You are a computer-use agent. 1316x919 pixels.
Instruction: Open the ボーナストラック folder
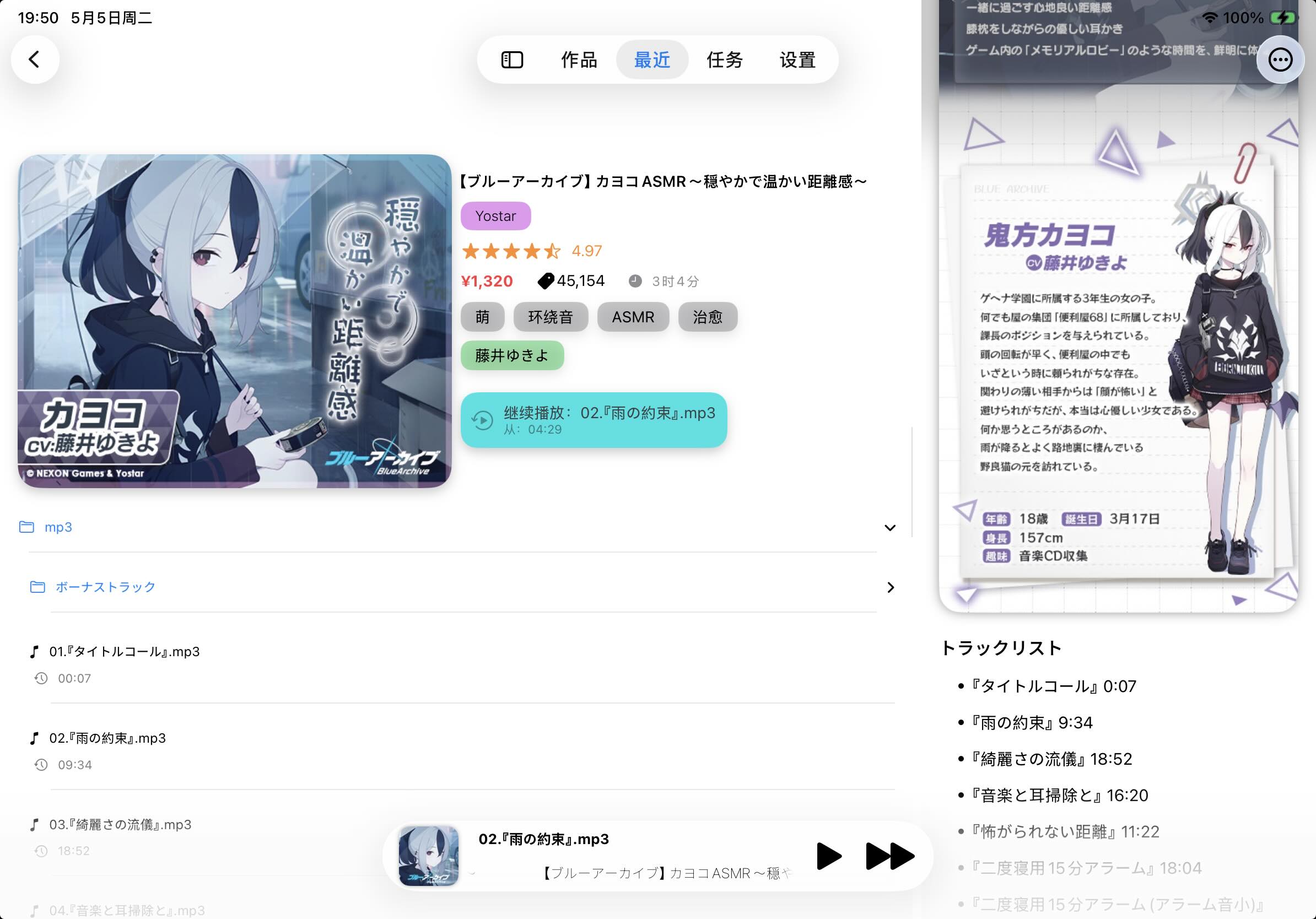(x=462, y=587)
